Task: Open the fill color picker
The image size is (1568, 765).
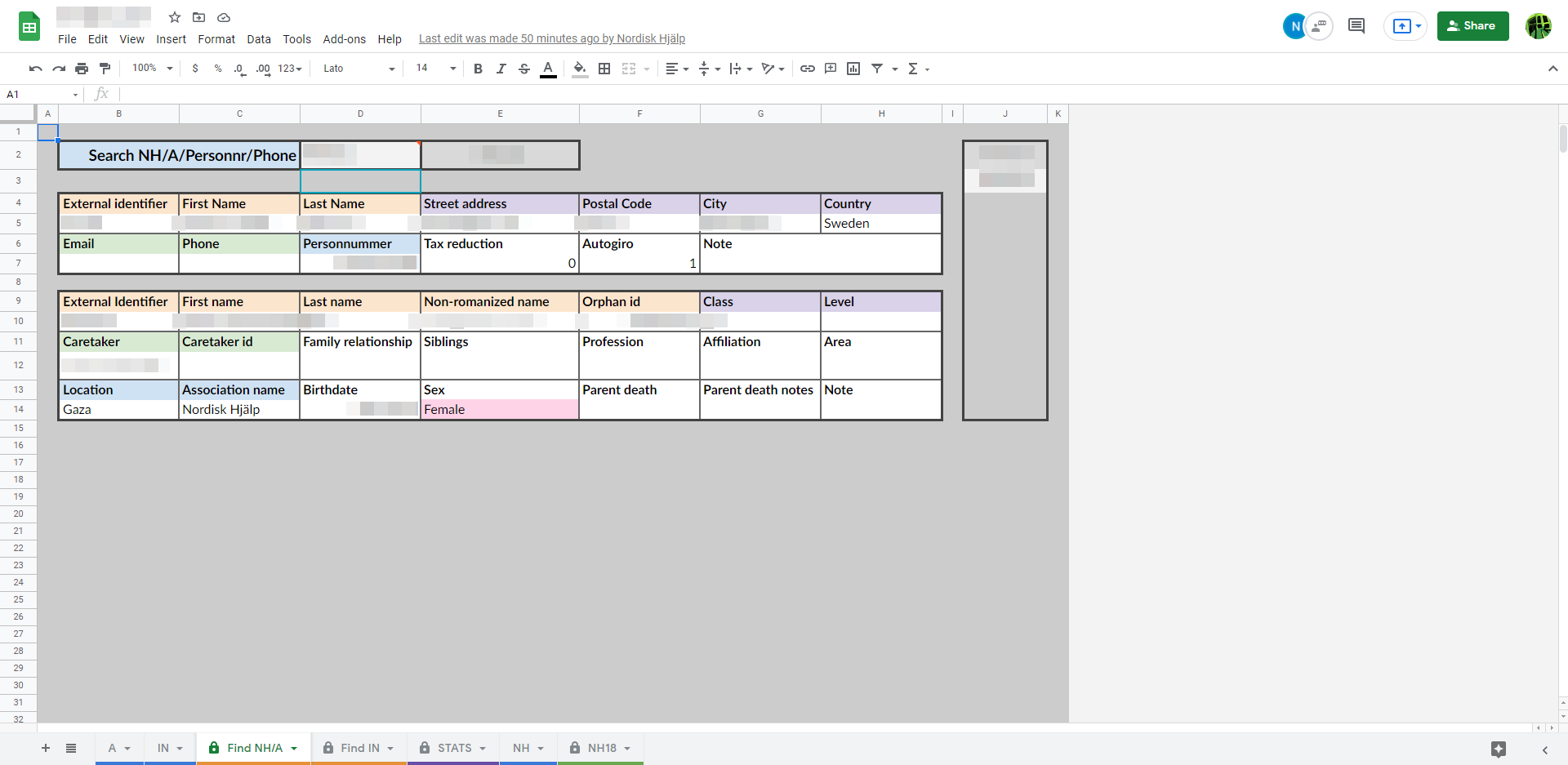Action: [x=580, y=69]
